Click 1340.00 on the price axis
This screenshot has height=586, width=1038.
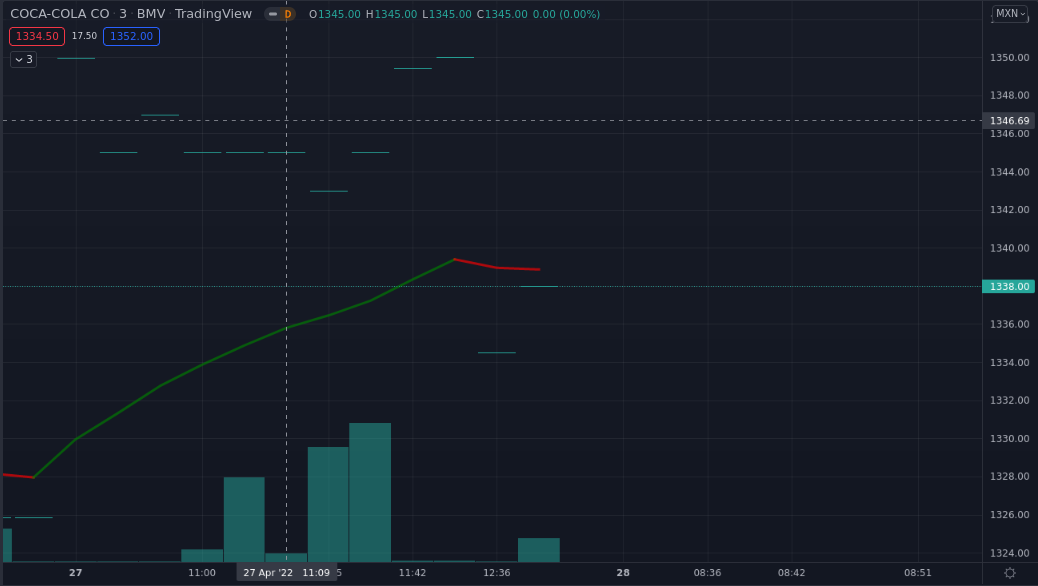click(x=1010, y=248)
